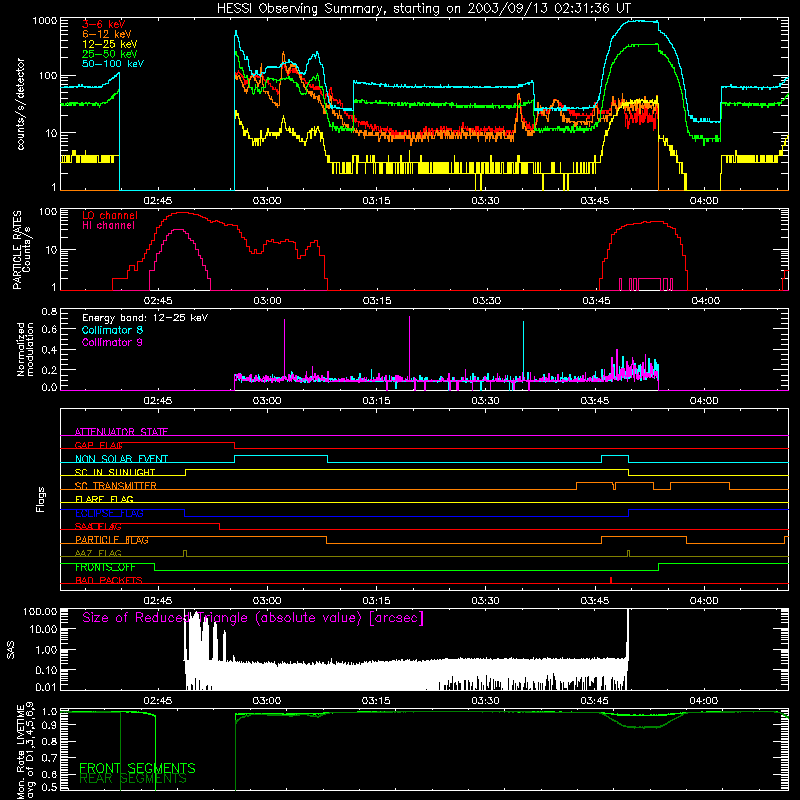Click the "03:15" tick label under count-rate panel

pos(377,201)
